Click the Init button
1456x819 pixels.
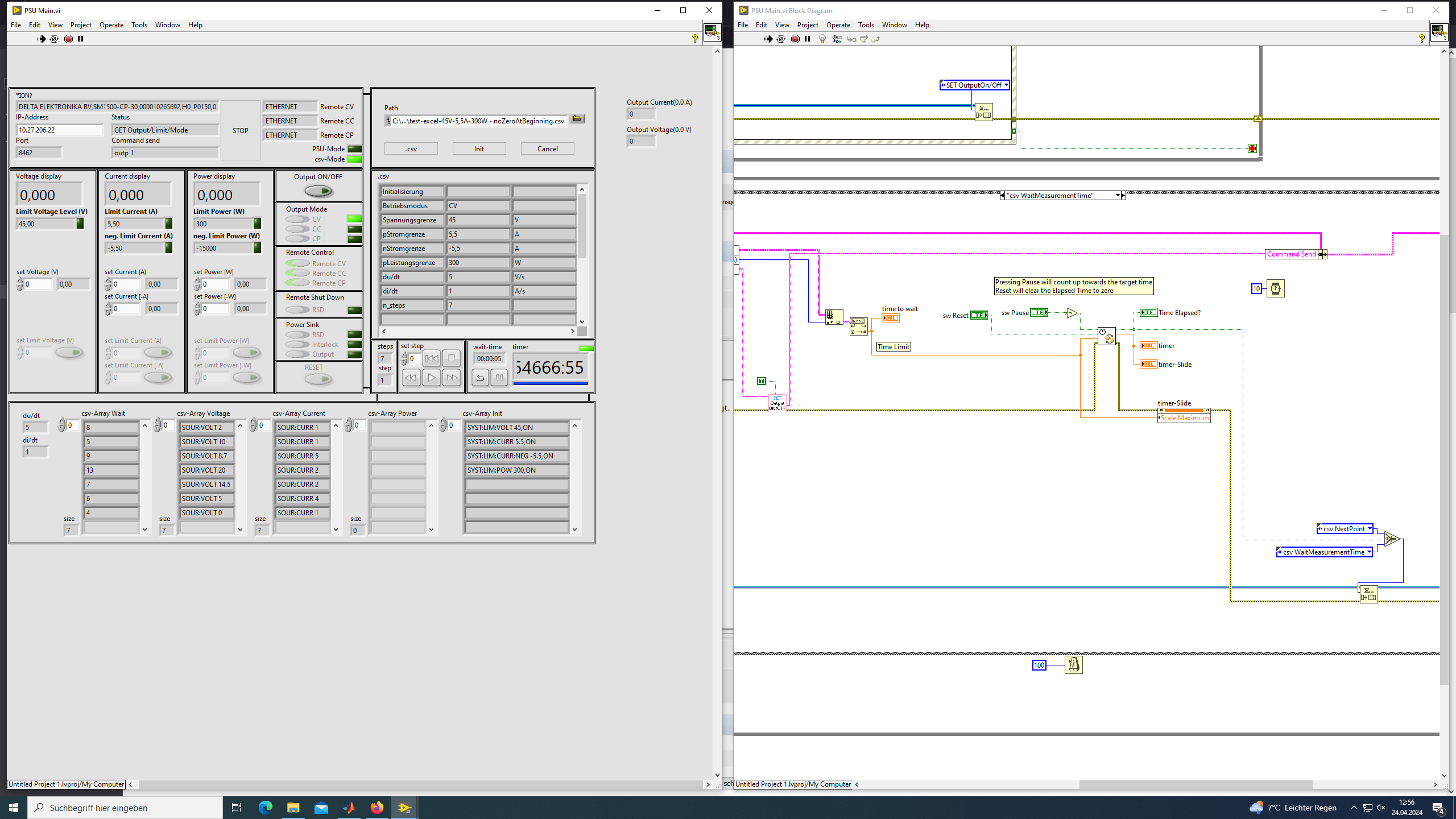tap(479, 149)
